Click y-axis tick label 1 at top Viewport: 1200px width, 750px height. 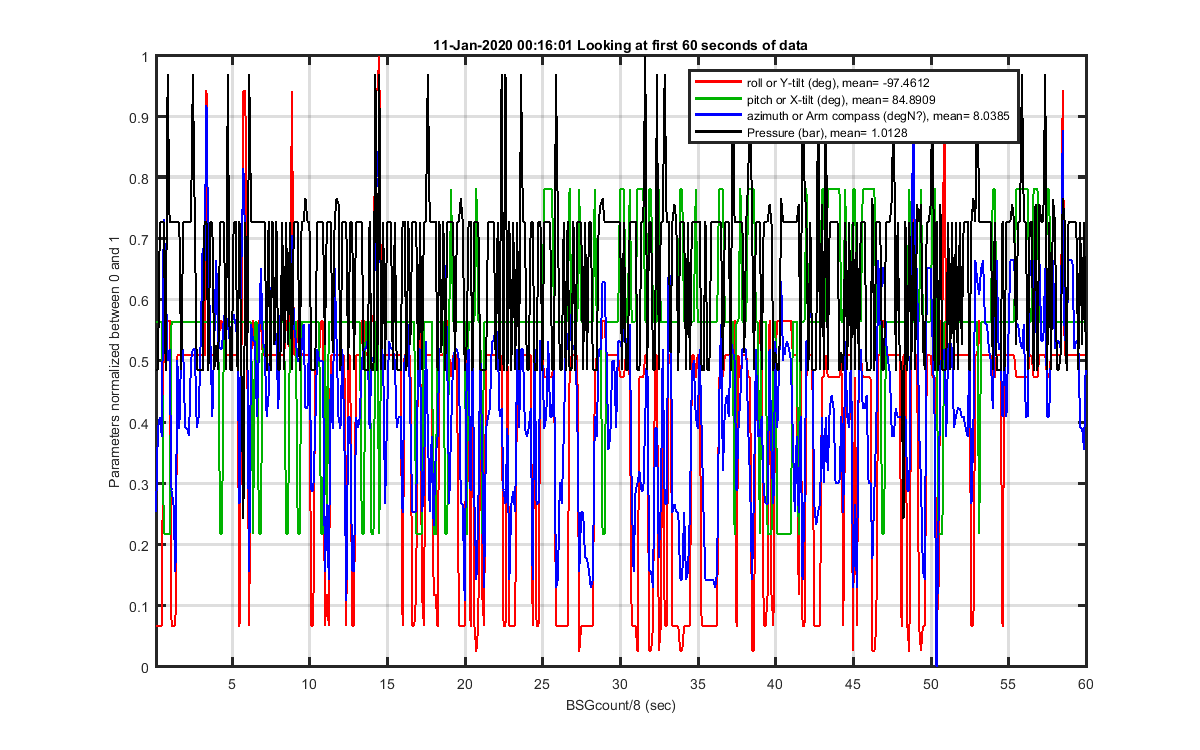(145, 57)
